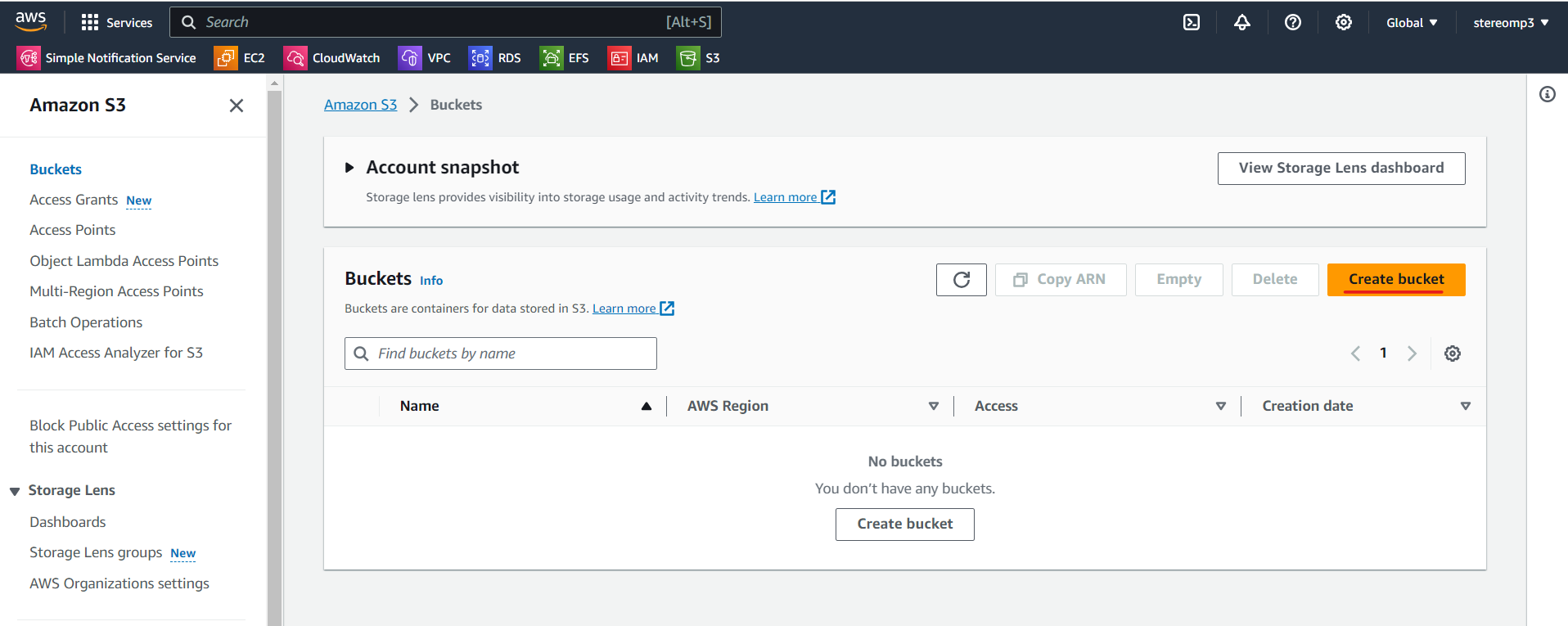
Task: Focus the Find buckets by name field
Action: click(x=501, y=354)
